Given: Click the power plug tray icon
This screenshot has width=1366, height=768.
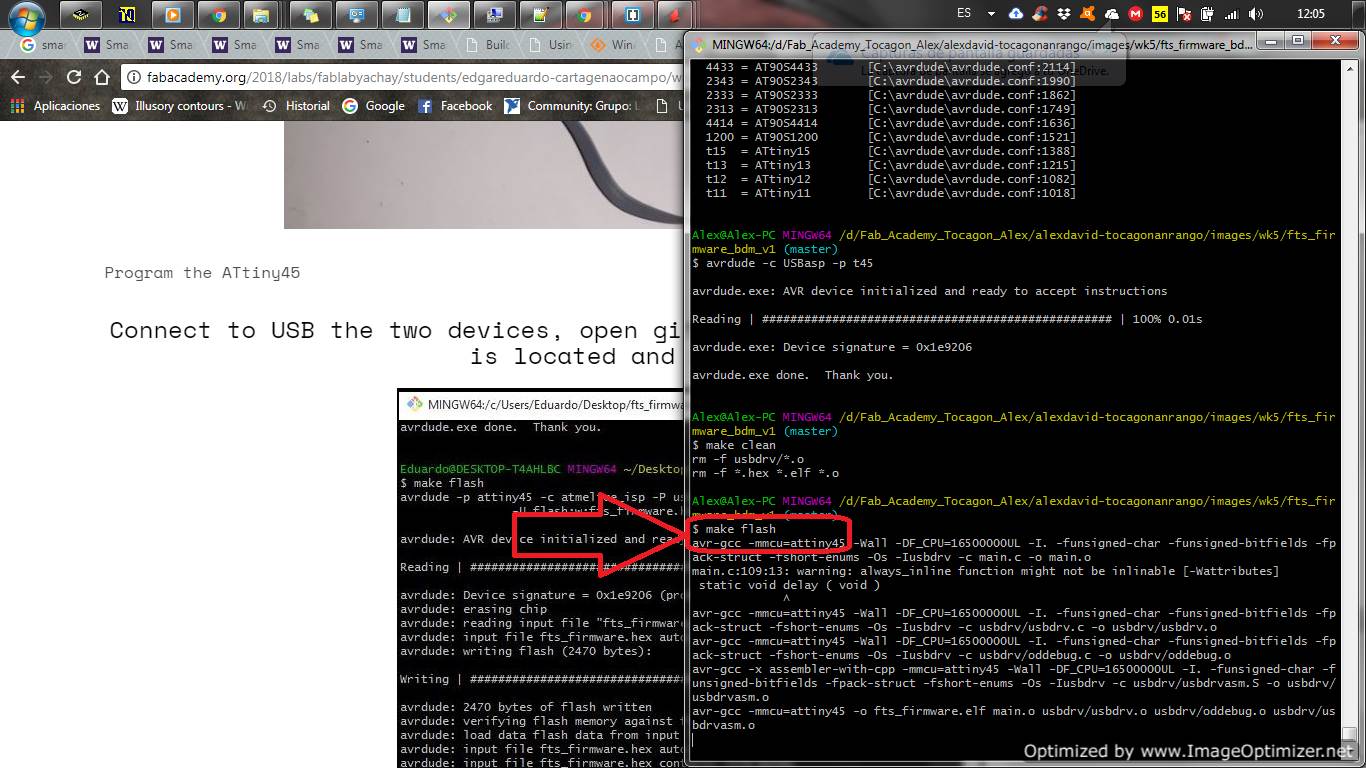Looking at the screenshot, I should tap(1208, 14).
